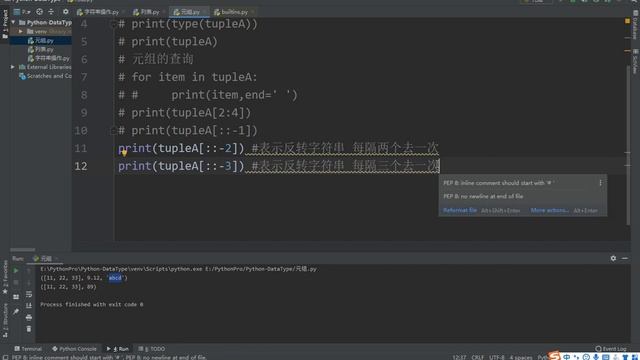Screen dimensions: 640x360
Task: Select 列表.py in Project tree
Action: 41,49
